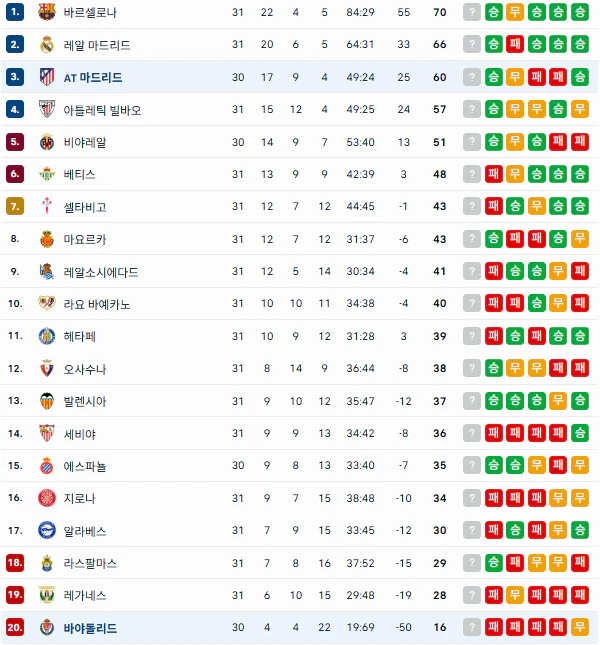Open the Girona round red crest

click(x=46, y=498)
